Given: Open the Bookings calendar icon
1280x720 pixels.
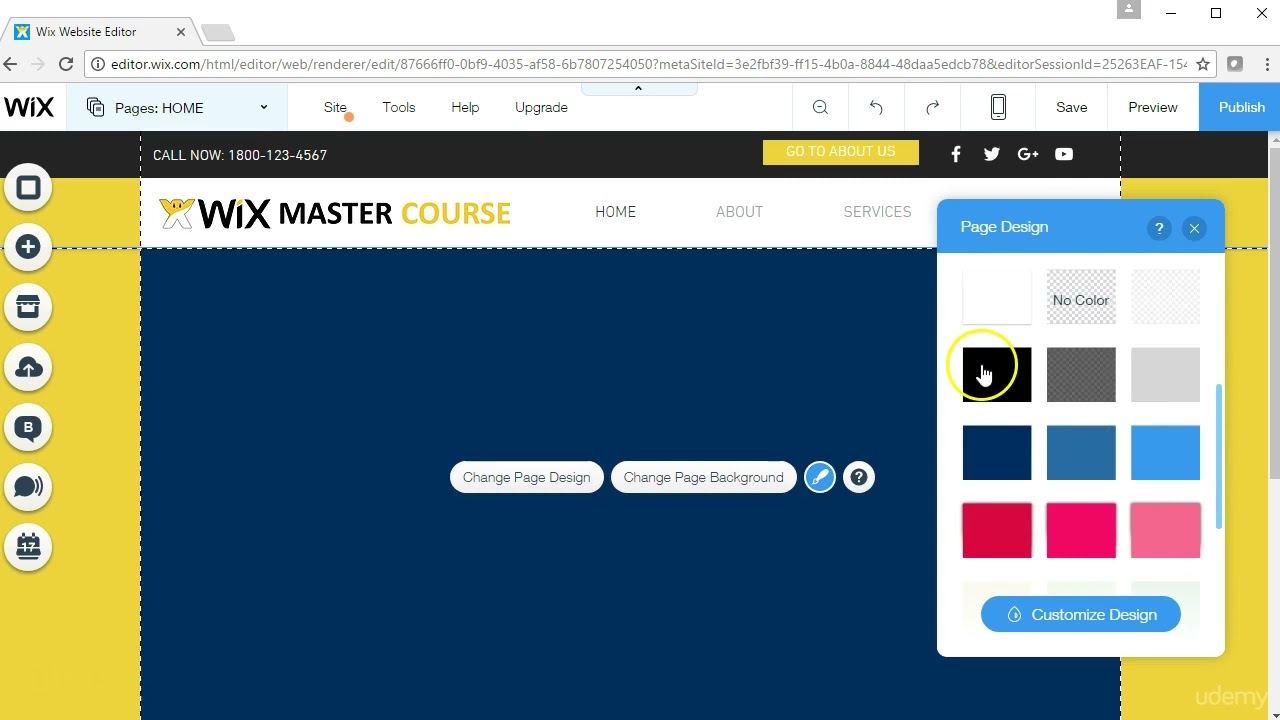Looking at the screenshot, I should (28, 547).
